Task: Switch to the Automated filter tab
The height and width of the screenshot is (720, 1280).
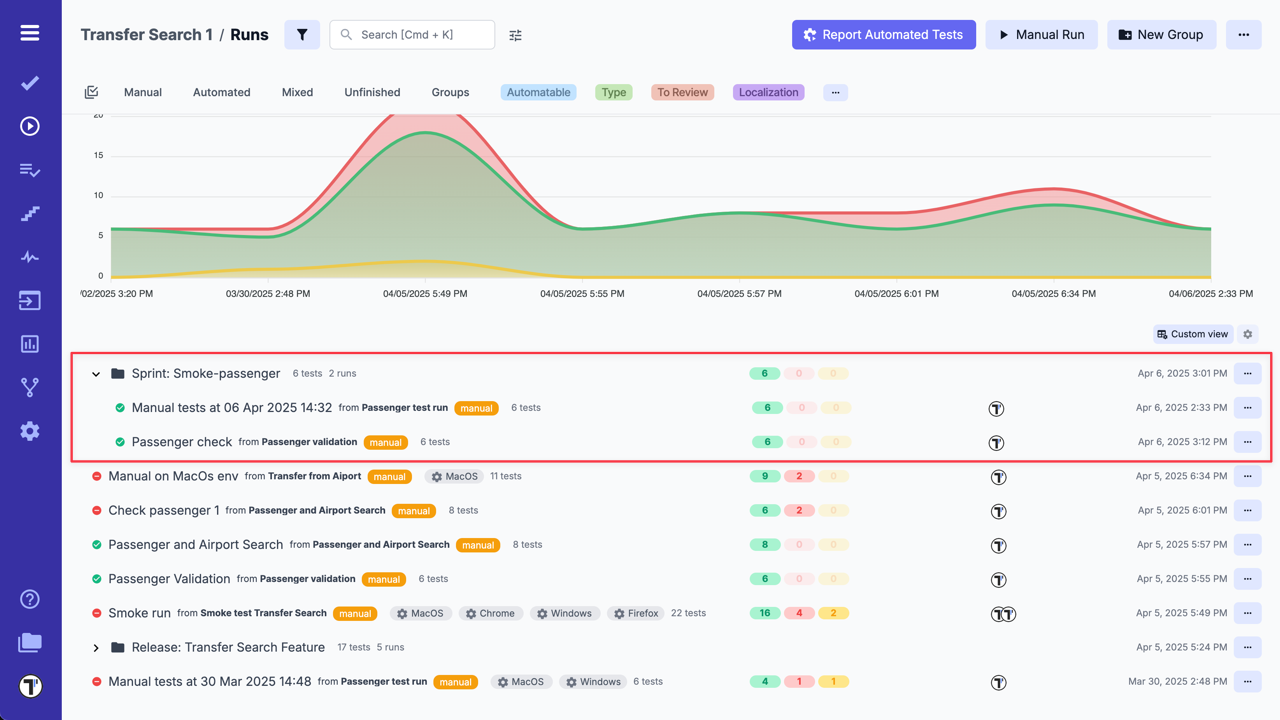Action: click(x=221, y=91)
